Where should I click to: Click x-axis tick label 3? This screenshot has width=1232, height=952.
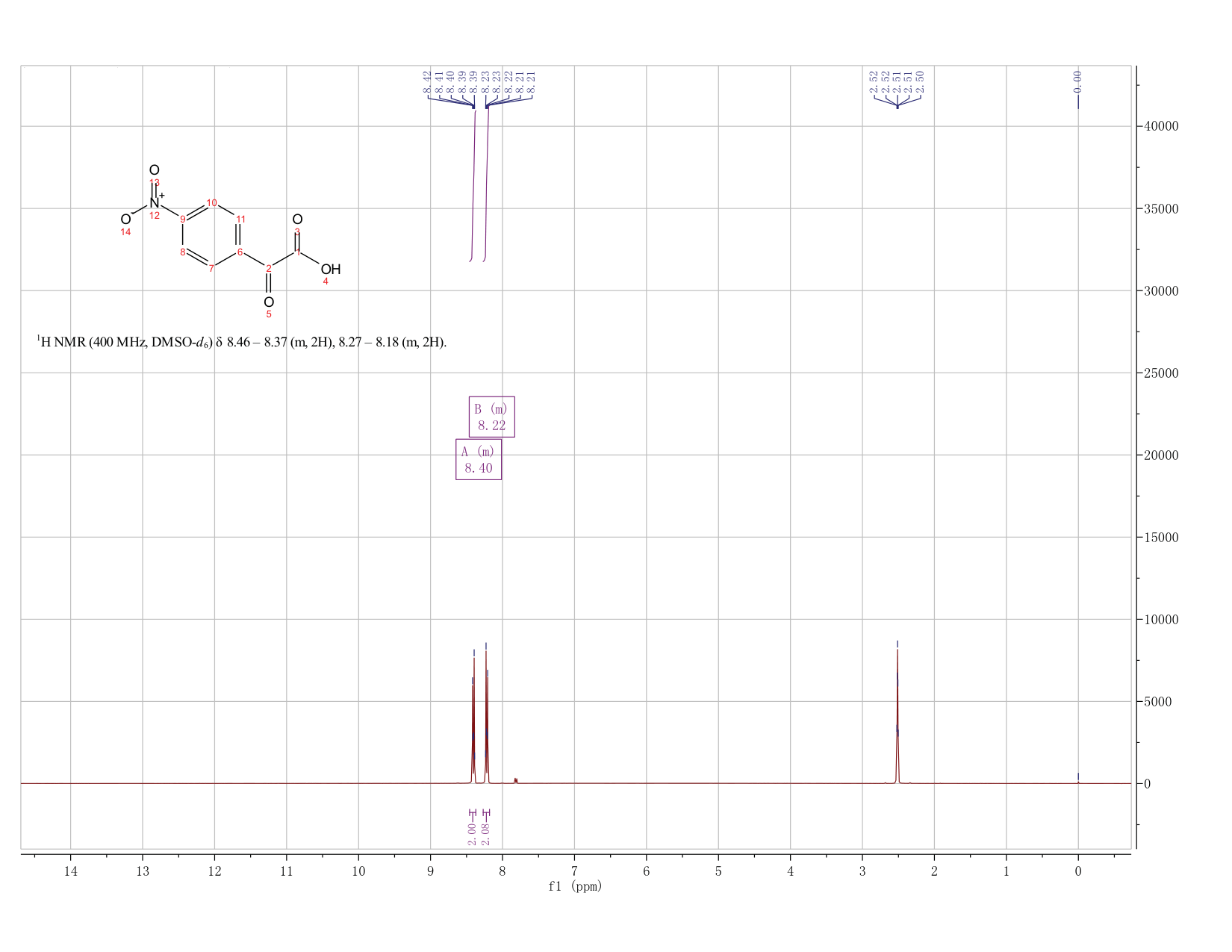tap(862, 871)
